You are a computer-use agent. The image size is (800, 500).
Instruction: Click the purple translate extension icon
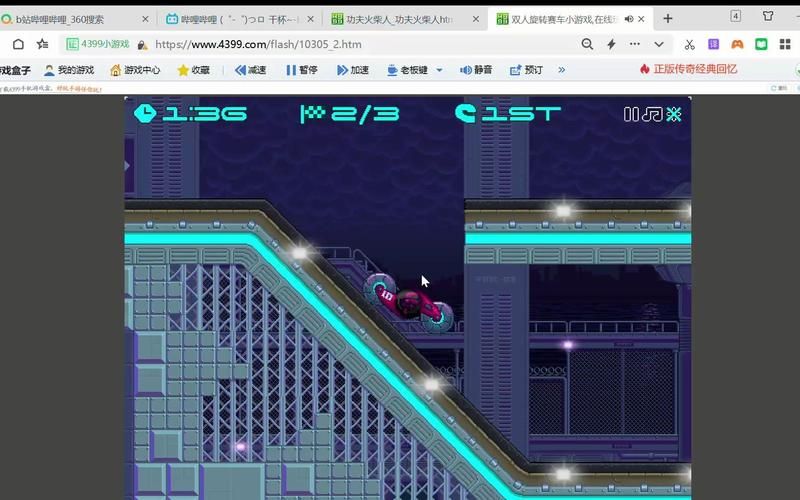tap(713, 44)
